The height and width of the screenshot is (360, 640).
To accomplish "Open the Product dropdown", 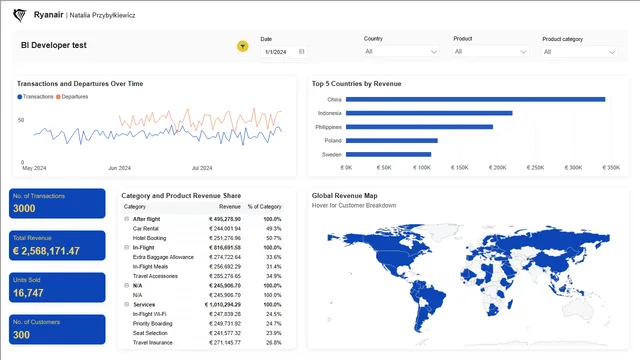I will (x=490, y=51).
